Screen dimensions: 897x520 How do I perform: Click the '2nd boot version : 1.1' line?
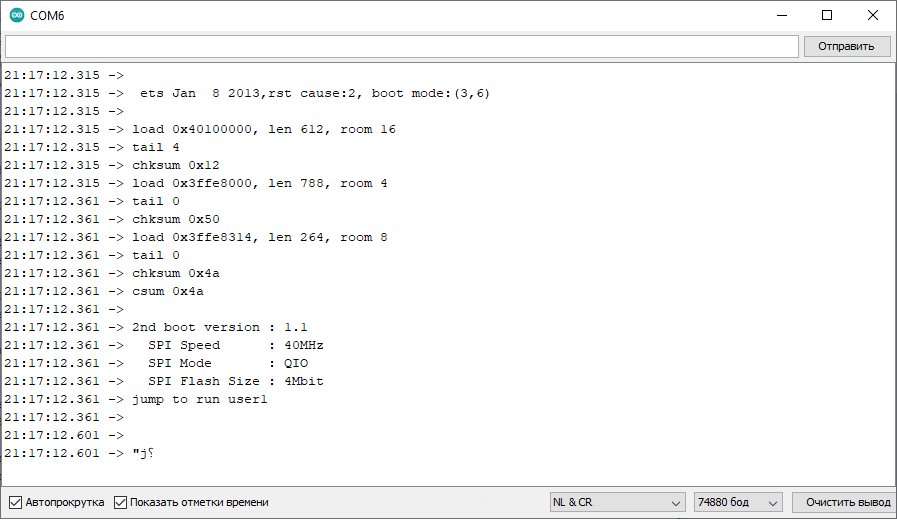(220, 327)
